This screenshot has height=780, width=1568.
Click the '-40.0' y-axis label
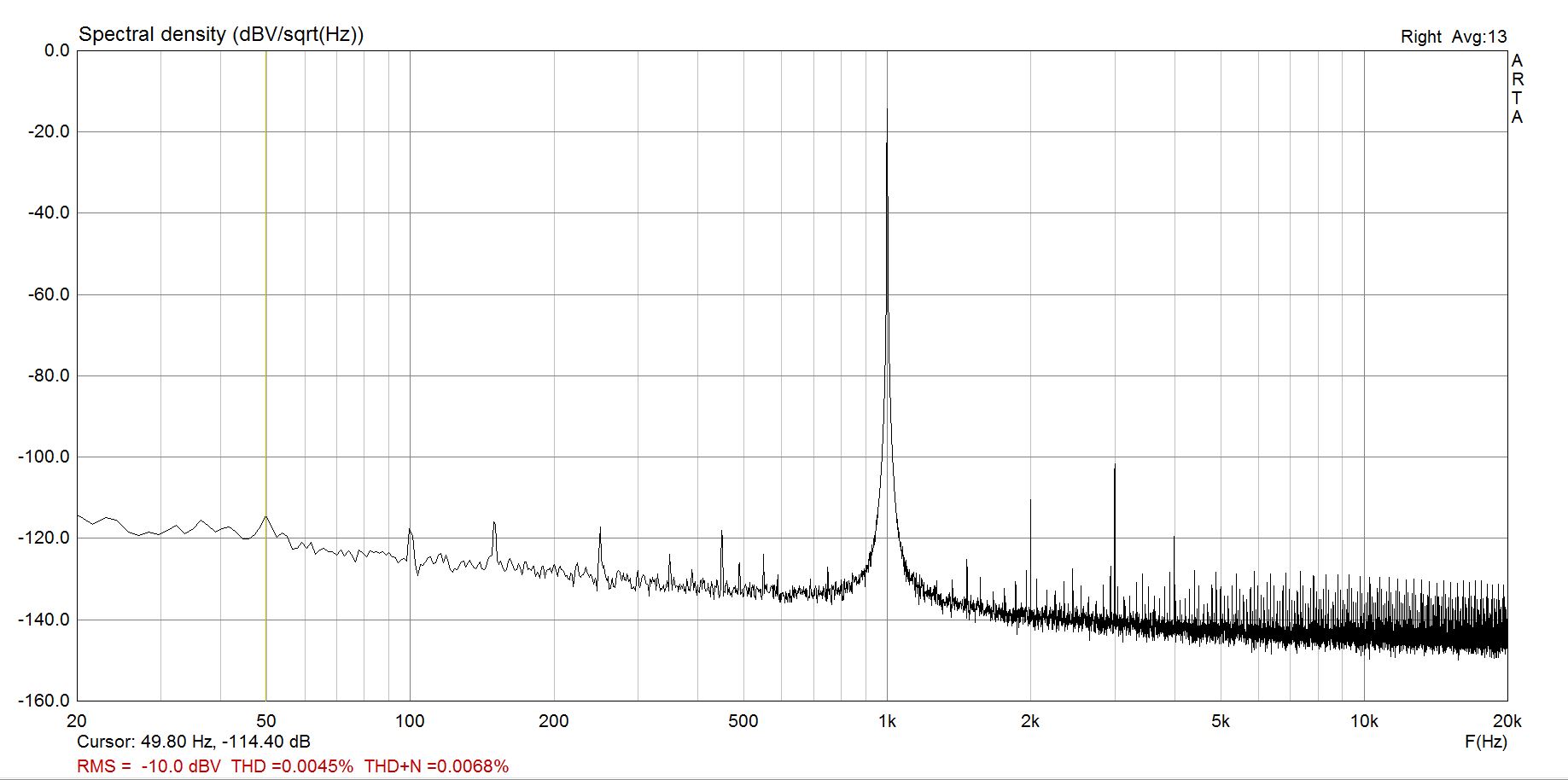pos(48,212)
